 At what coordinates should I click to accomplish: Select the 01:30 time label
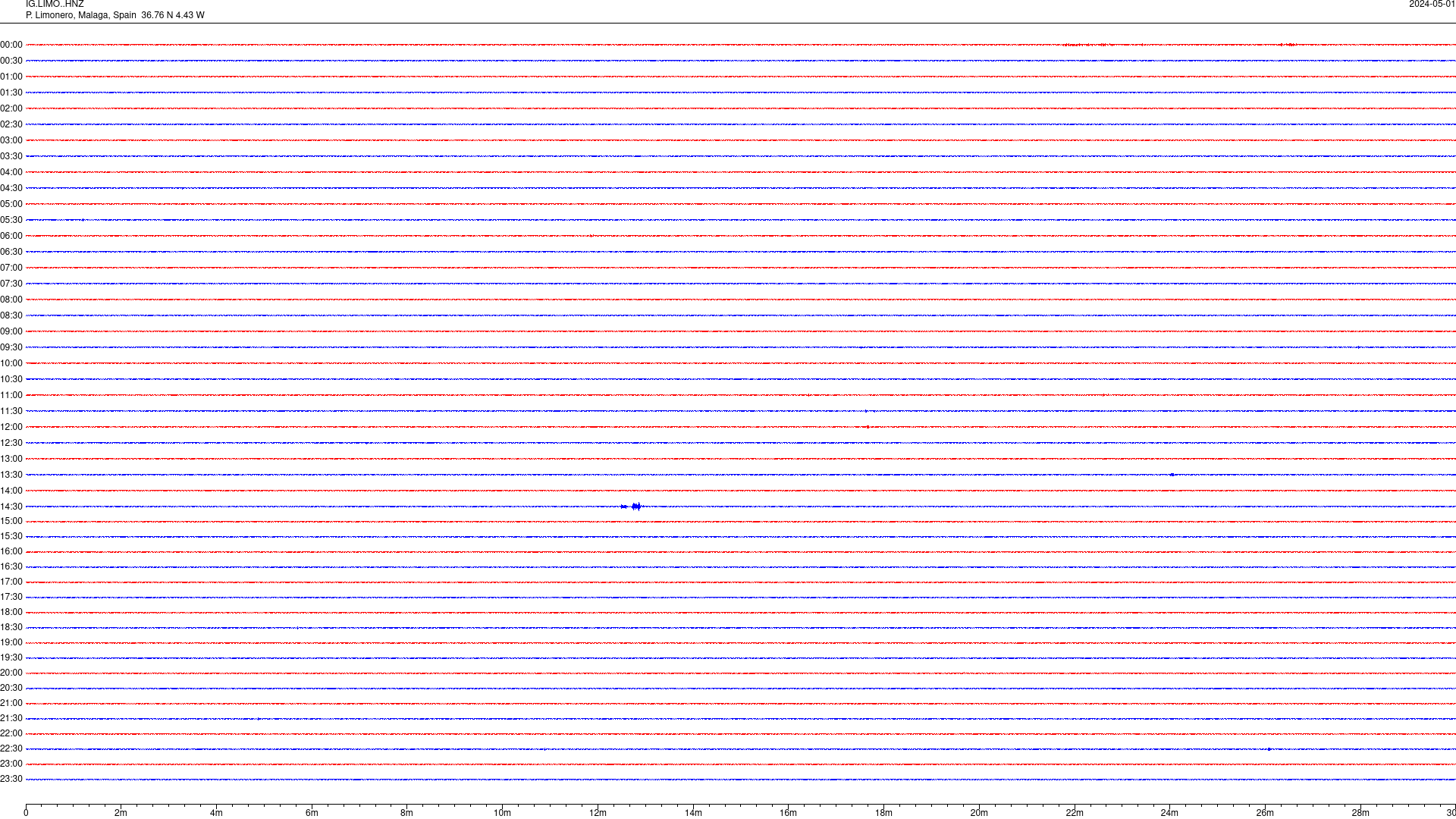pyautogui.click(x=11, y=93)
